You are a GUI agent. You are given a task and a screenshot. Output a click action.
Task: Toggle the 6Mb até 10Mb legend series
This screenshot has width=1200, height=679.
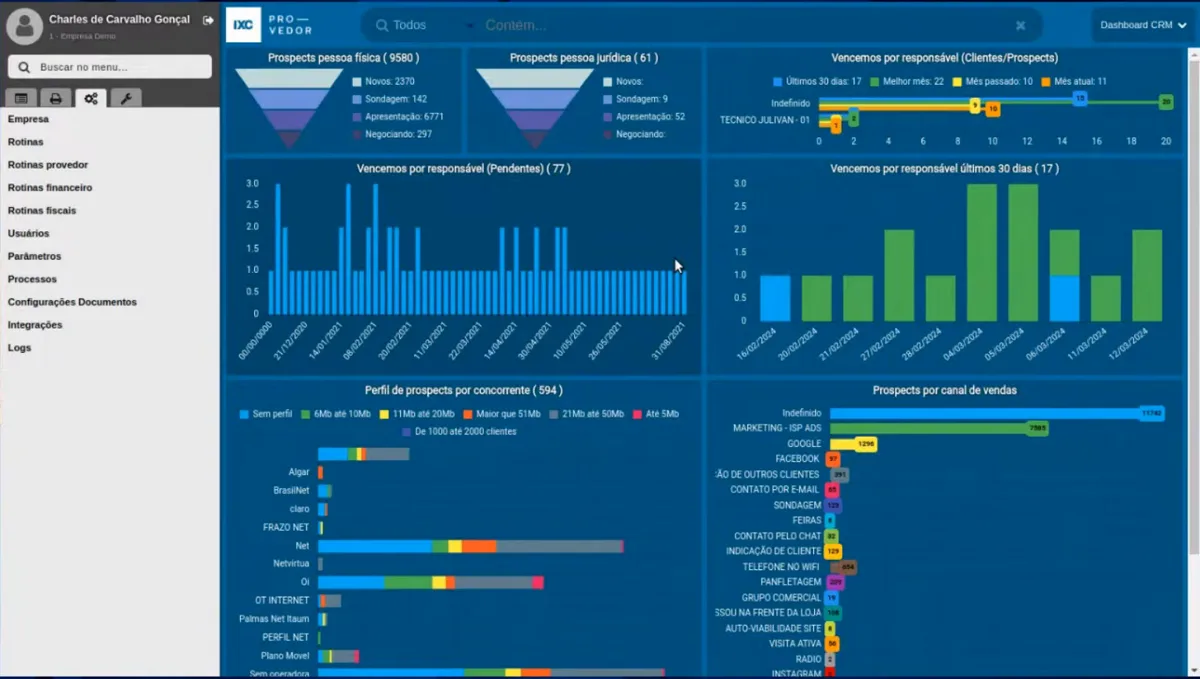pos(335,414)
